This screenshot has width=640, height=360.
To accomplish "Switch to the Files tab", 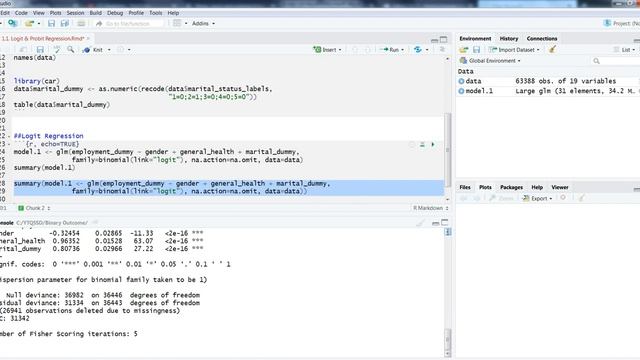I will click(465, 187).
